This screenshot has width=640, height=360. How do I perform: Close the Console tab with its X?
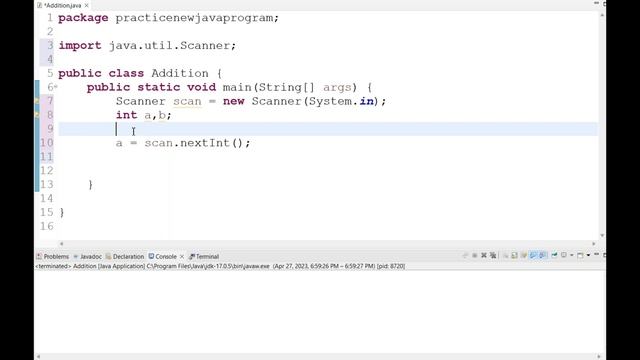tap(182, 256)
